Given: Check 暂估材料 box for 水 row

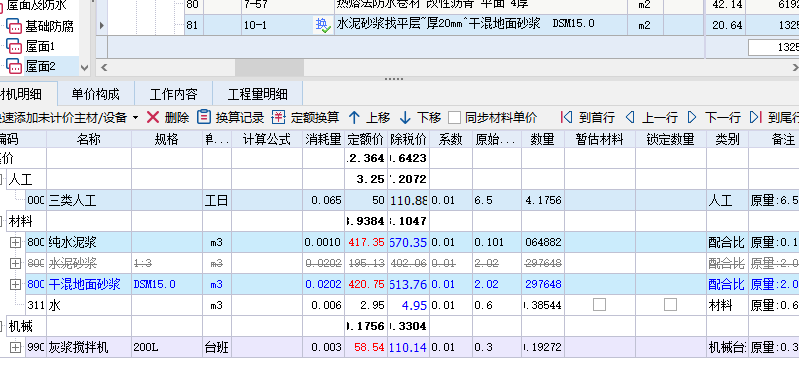Looking at the screenshot, I should 599,305.
